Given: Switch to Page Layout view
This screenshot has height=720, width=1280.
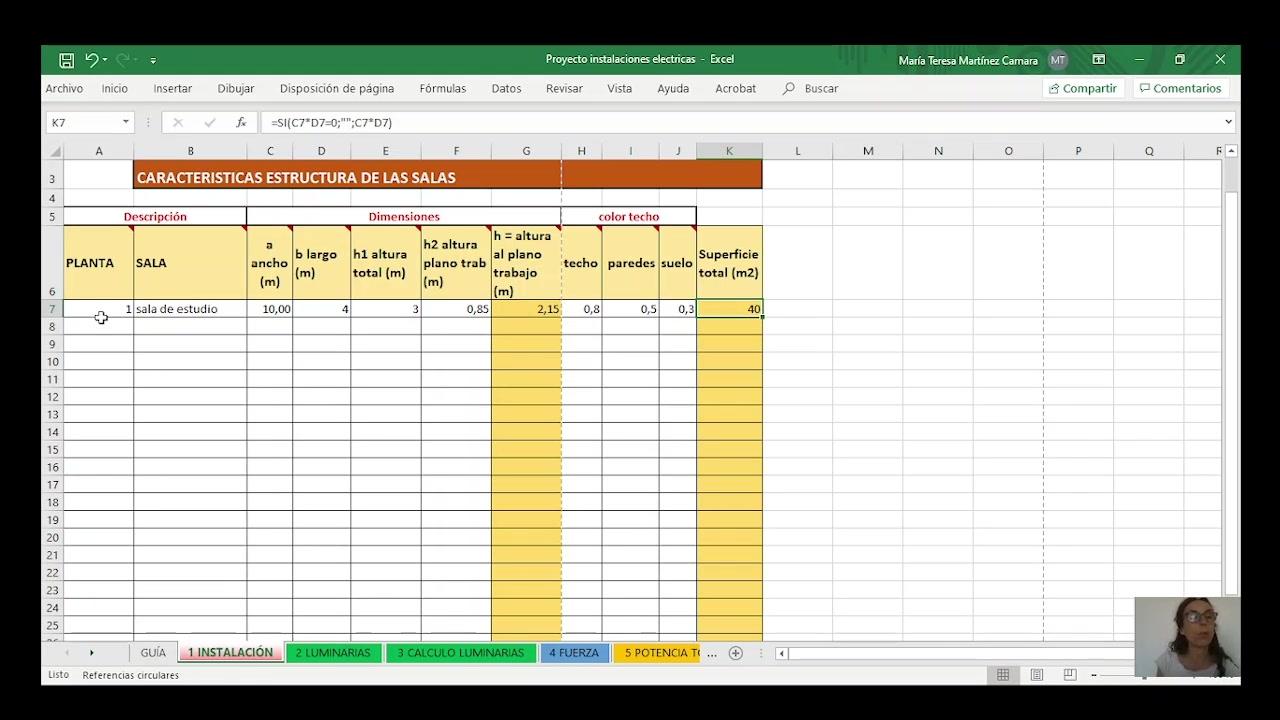Looking at the screenshot, I should pyautogui.click(x=1037, y=675).
